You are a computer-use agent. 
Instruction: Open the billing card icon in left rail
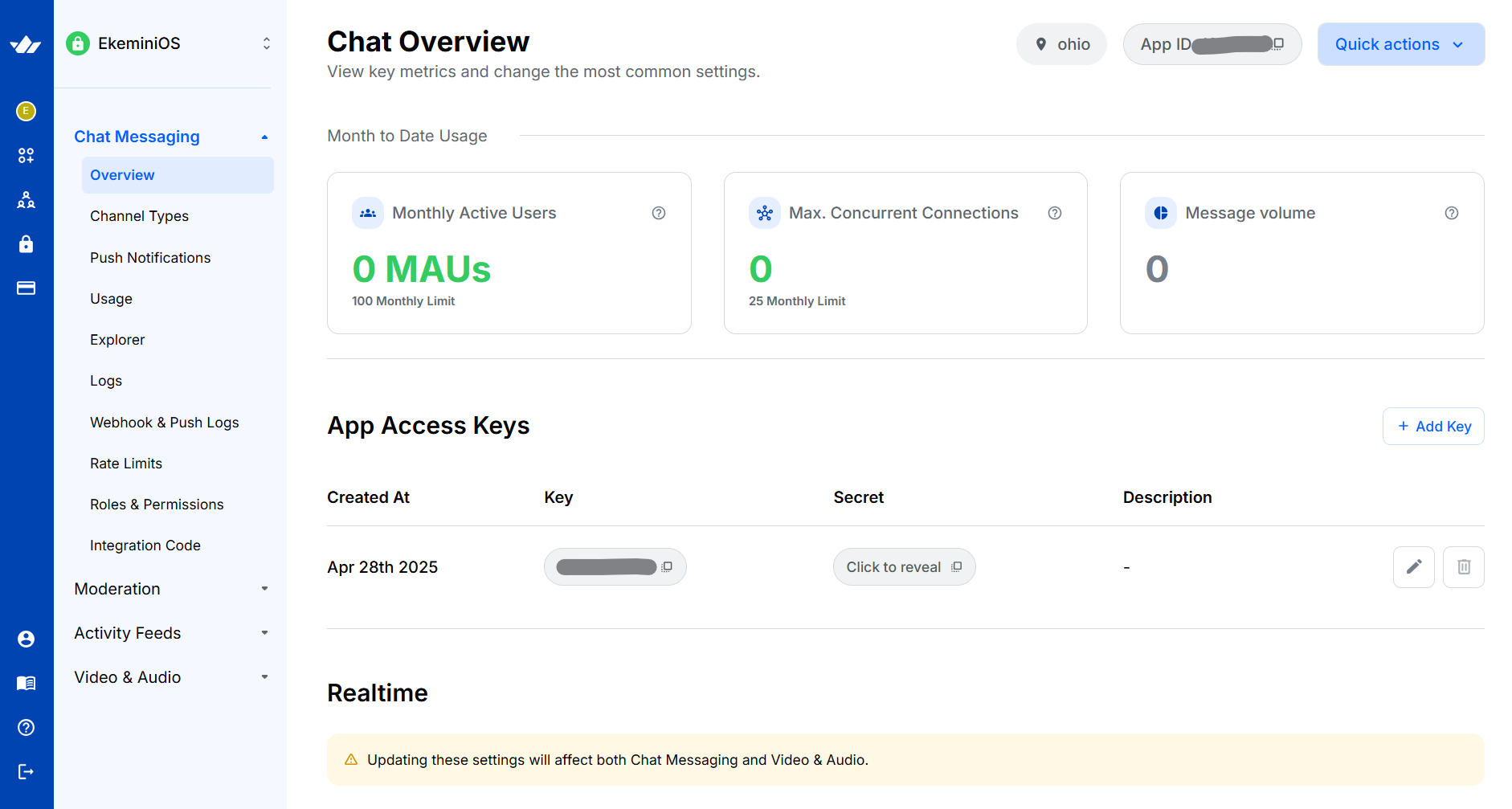(27, 288)
